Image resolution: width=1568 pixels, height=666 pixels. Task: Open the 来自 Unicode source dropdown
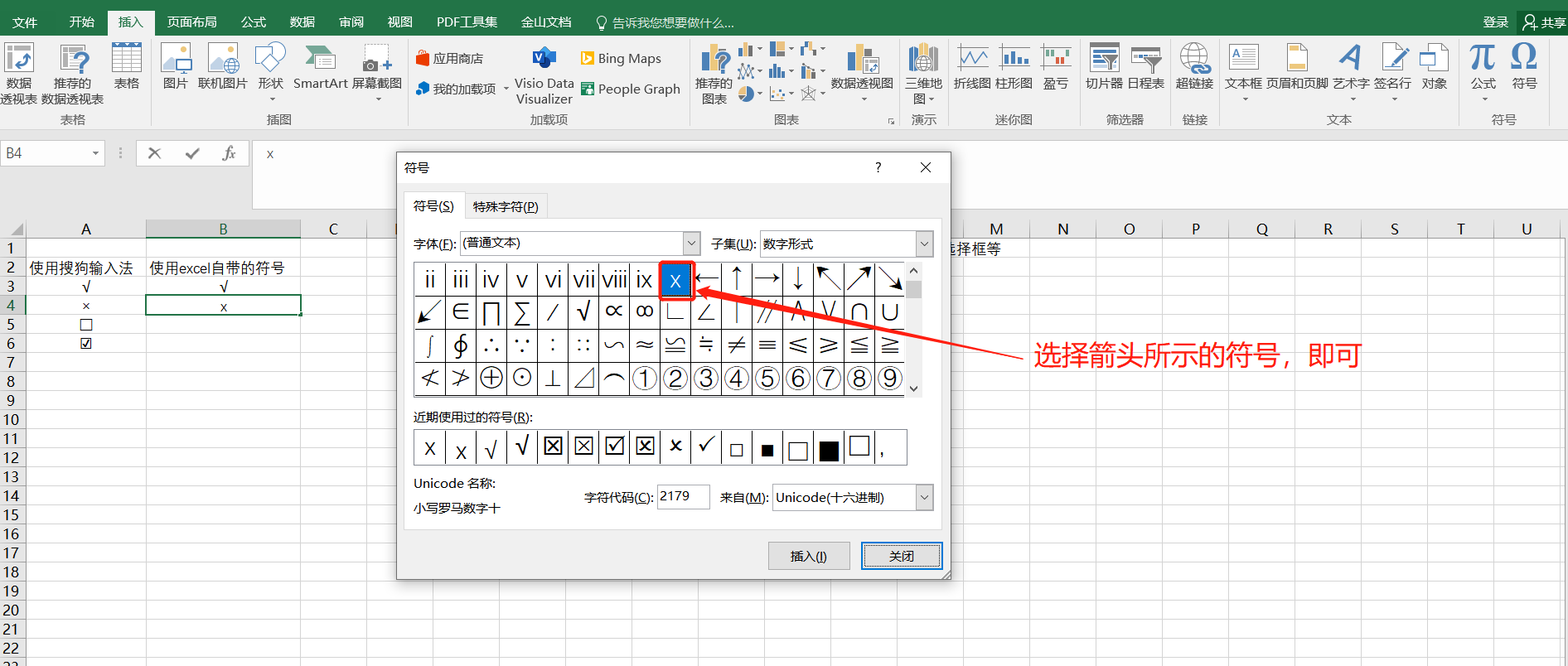click(x=924, y=498)
